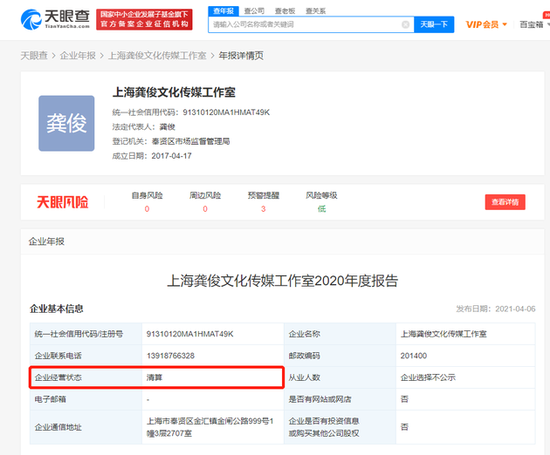This screenshot has width=550, height=455.
Task: Click the 清算 business status cell
Action: click(x=213, y=377)
